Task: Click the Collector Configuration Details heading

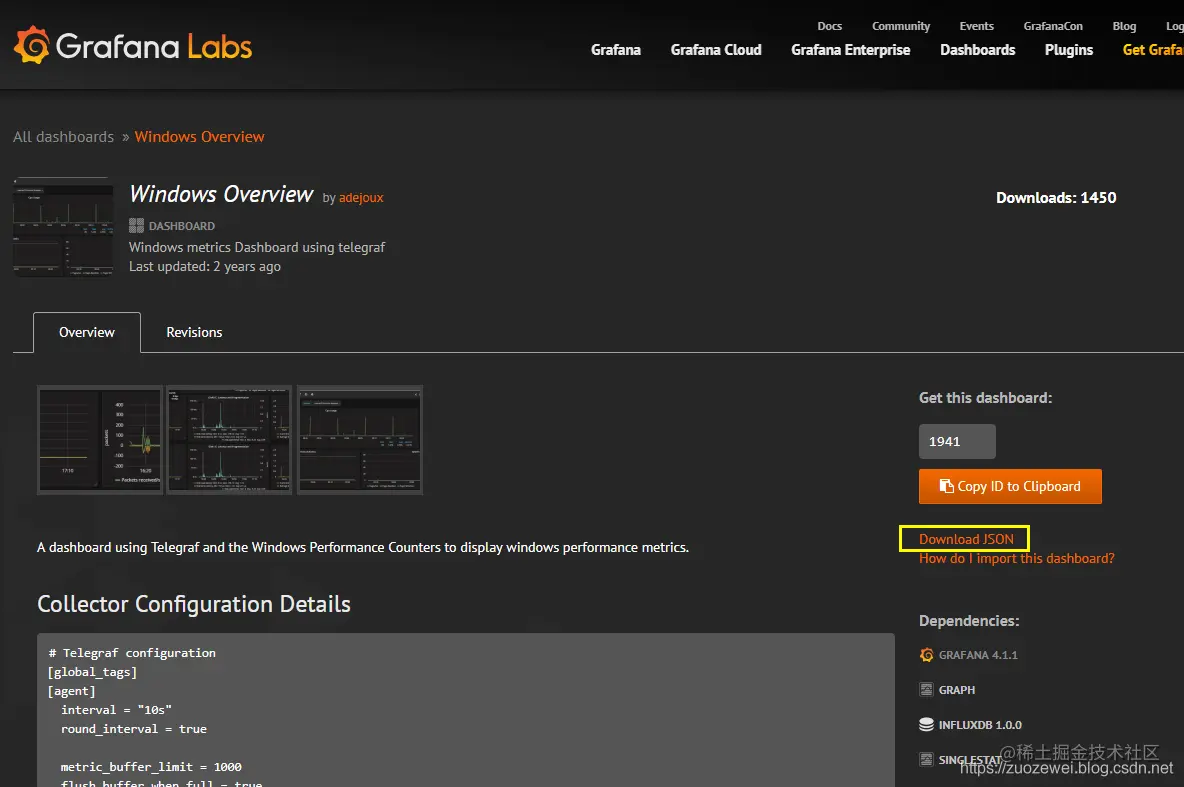Action: [194, 604]
